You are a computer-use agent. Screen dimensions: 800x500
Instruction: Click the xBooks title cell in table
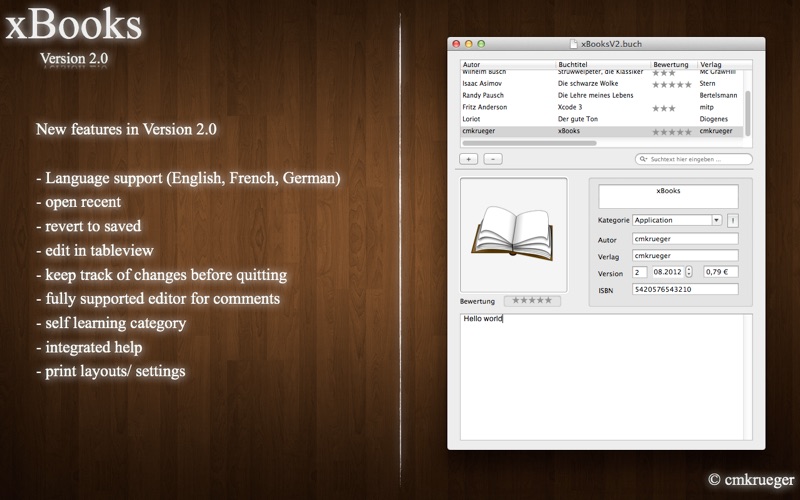tap(569, 131)
